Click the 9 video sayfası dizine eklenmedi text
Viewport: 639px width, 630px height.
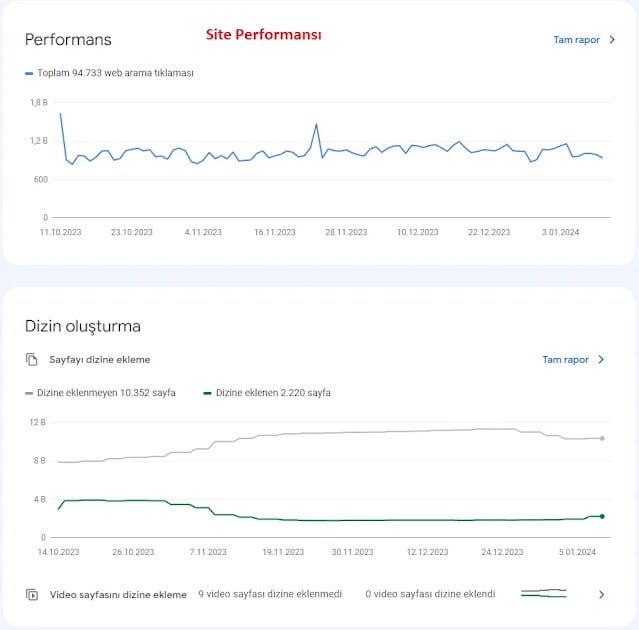pos(270,594)
